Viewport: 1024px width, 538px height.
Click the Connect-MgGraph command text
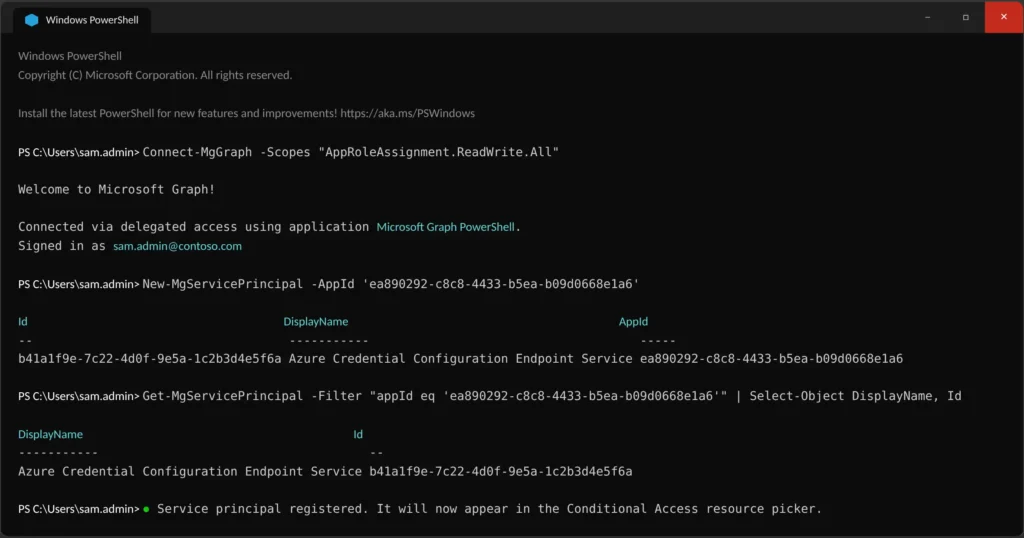(x=197, y=152)
